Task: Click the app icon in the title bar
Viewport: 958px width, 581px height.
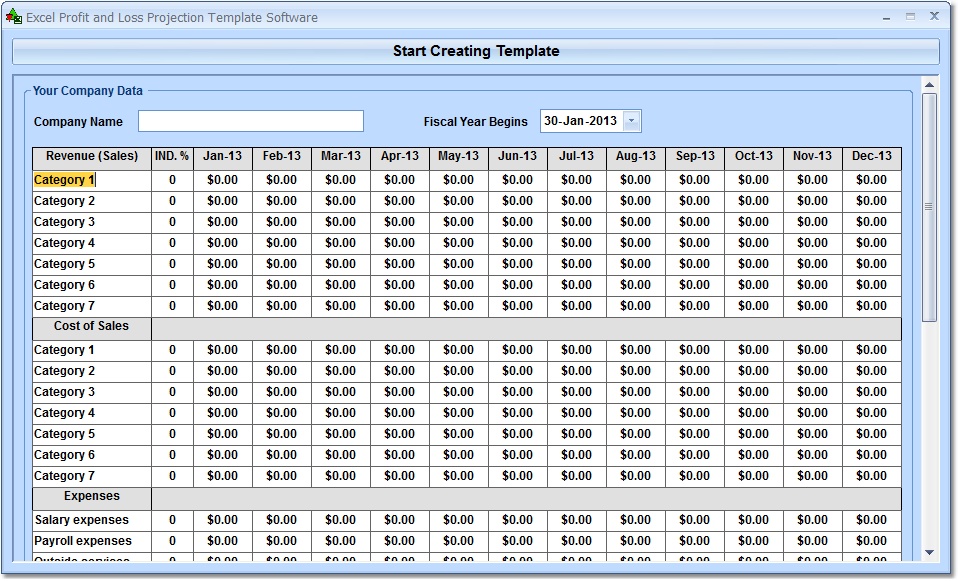Action: (x=13, y=17)
